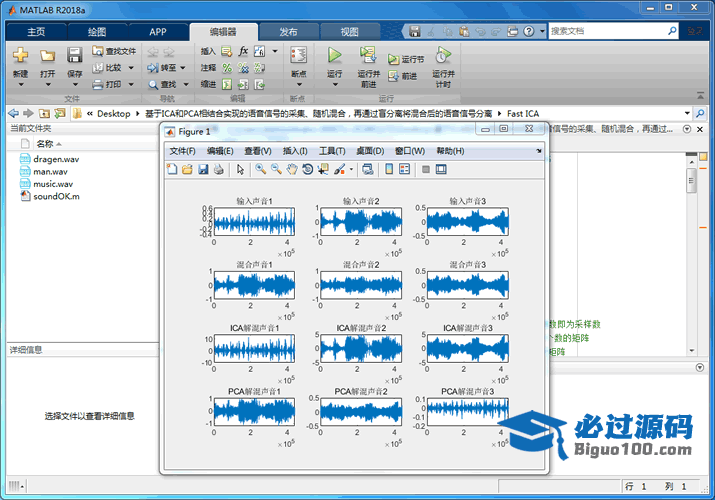The image size is (715, 500).
Task: Open Tools (工具(T)) menu in Figure 1
Action: pos(332,151)
